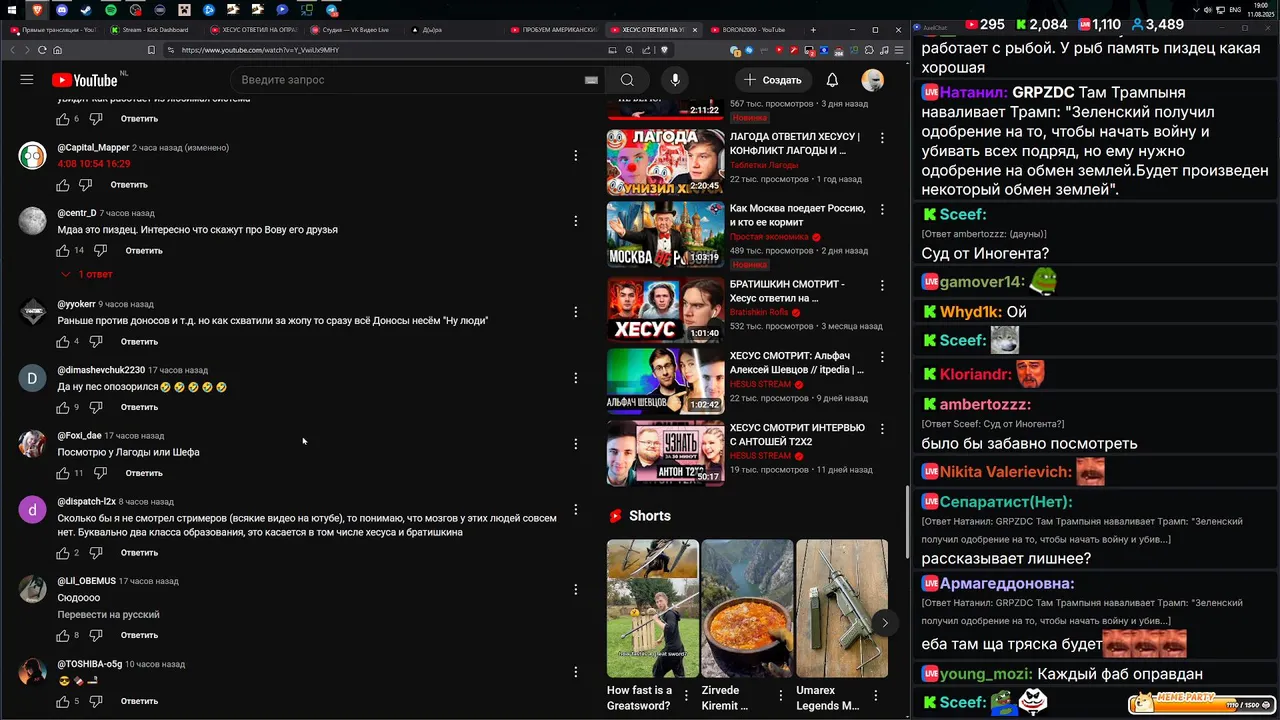Click the 'Создать' create button
1280x720 pixels.
coord(773,80)
